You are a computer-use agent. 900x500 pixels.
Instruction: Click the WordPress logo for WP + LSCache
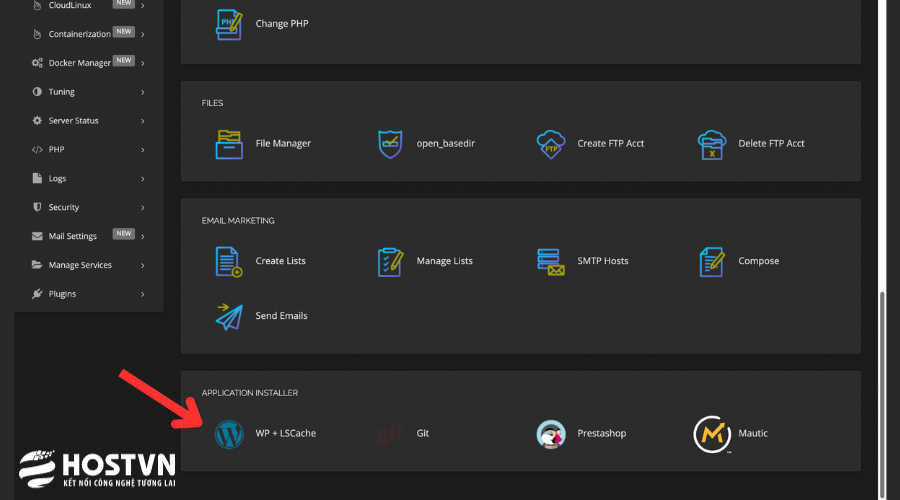point(229,434)
